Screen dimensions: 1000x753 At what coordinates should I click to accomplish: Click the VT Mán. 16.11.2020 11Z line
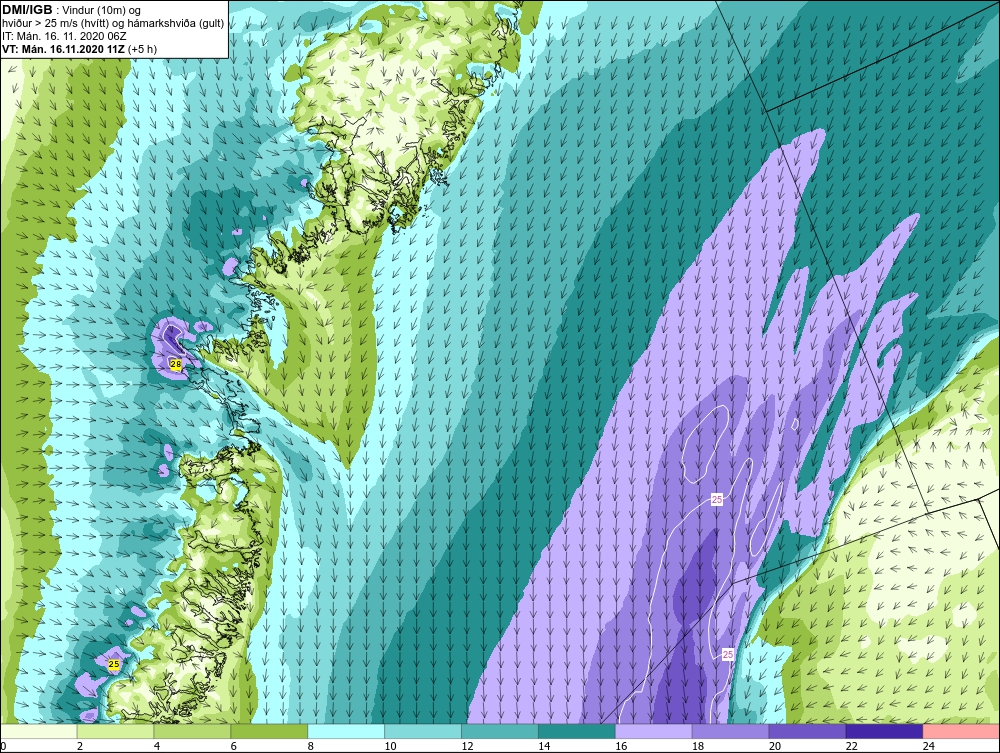(80, 49)
